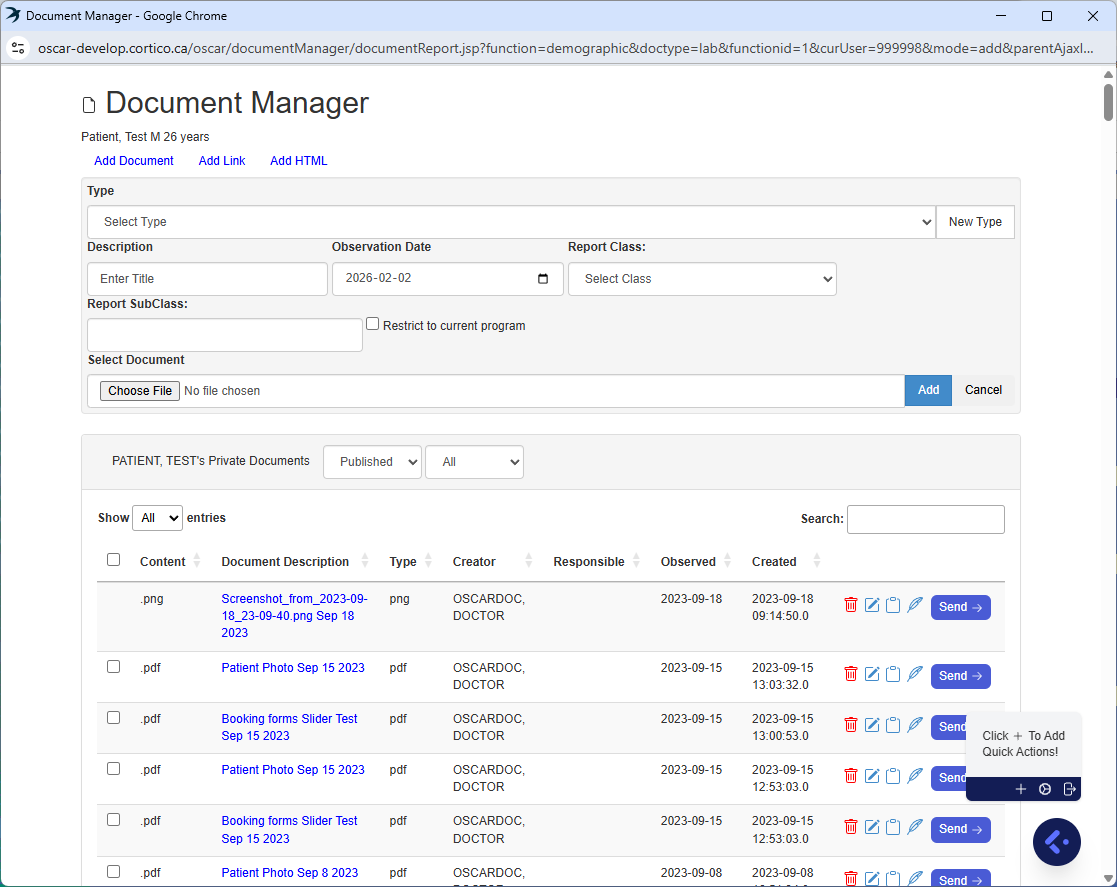Open the calendar picker in the Observation Date field
This screenshot has width=1117, height=887.
(543, 279)
